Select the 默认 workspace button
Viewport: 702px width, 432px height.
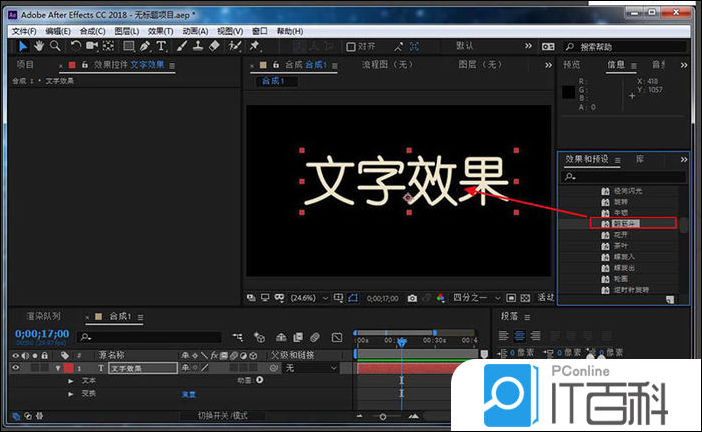tap(465, 46)
